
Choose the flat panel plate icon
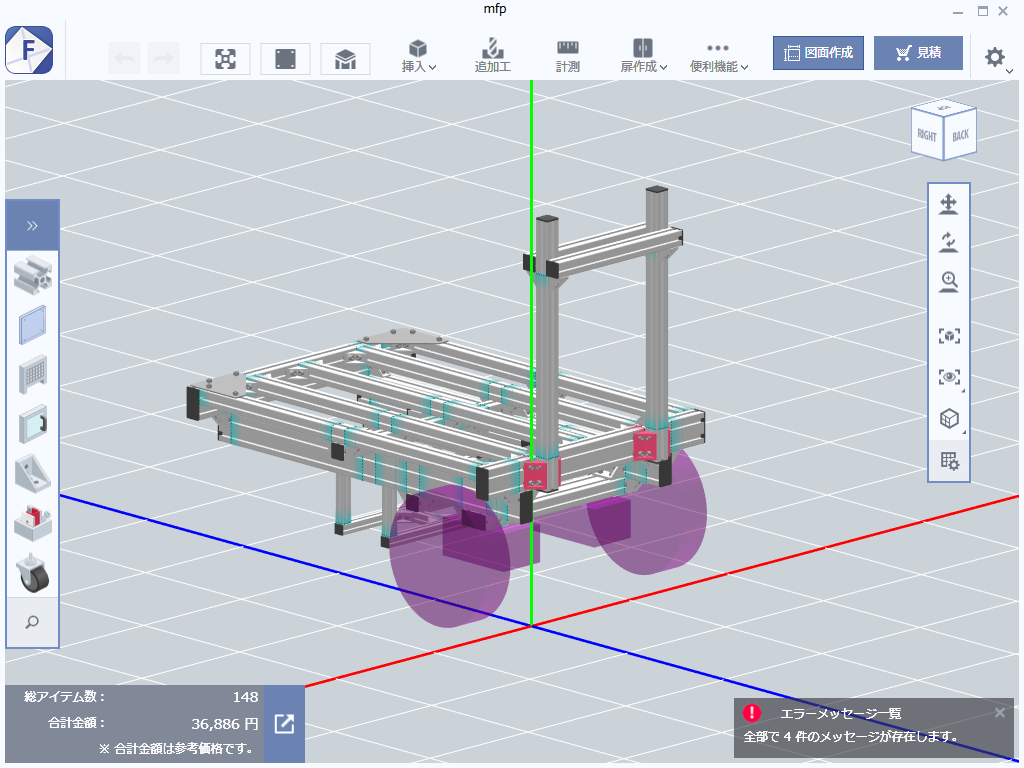32,325
